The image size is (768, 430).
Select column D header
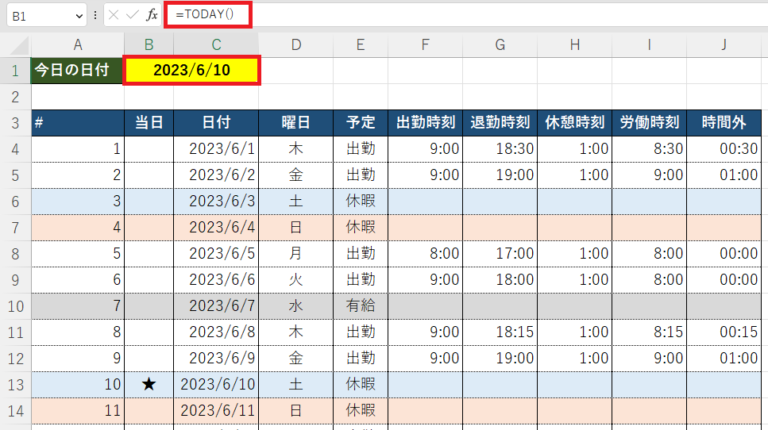pyautogui.click(x=295, y=43)
